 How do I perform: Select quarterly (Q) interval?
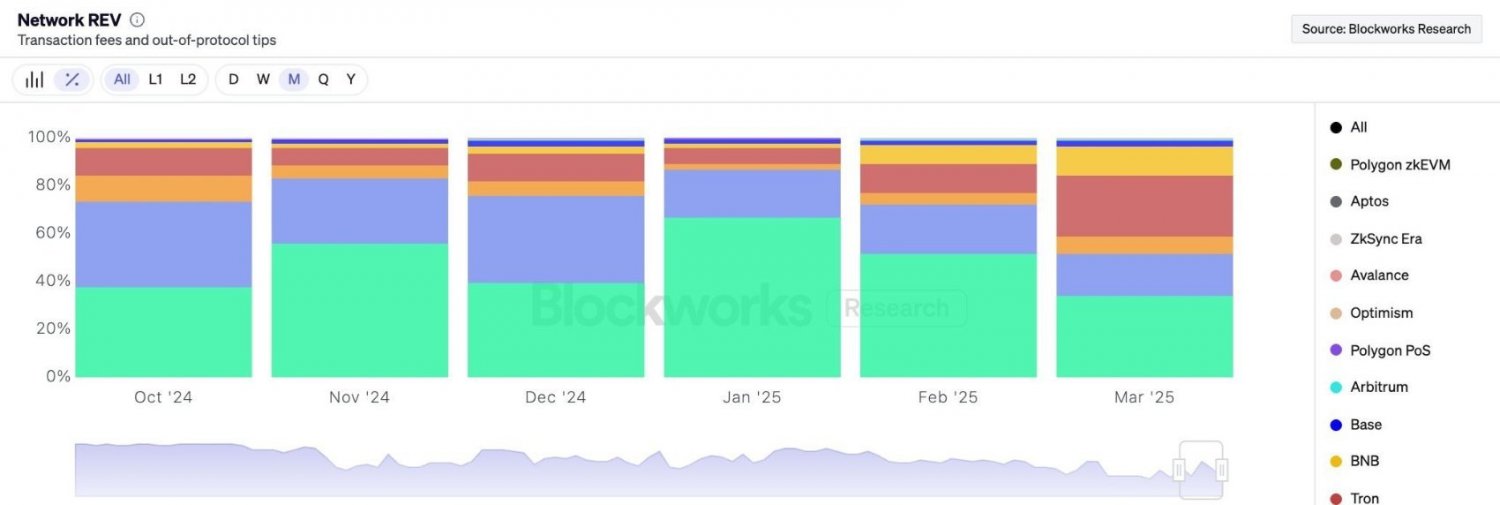(x=323, y=79)
